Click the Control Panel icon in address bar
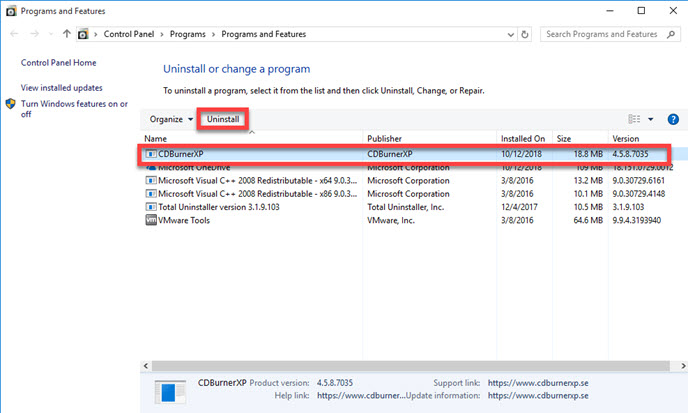The image size is (688, 413). (83, 34)
